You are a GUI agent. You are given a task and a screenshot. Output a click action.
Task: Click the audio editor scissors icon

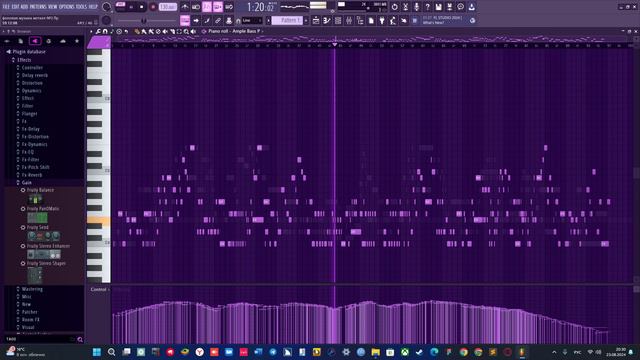pos(405,7)
